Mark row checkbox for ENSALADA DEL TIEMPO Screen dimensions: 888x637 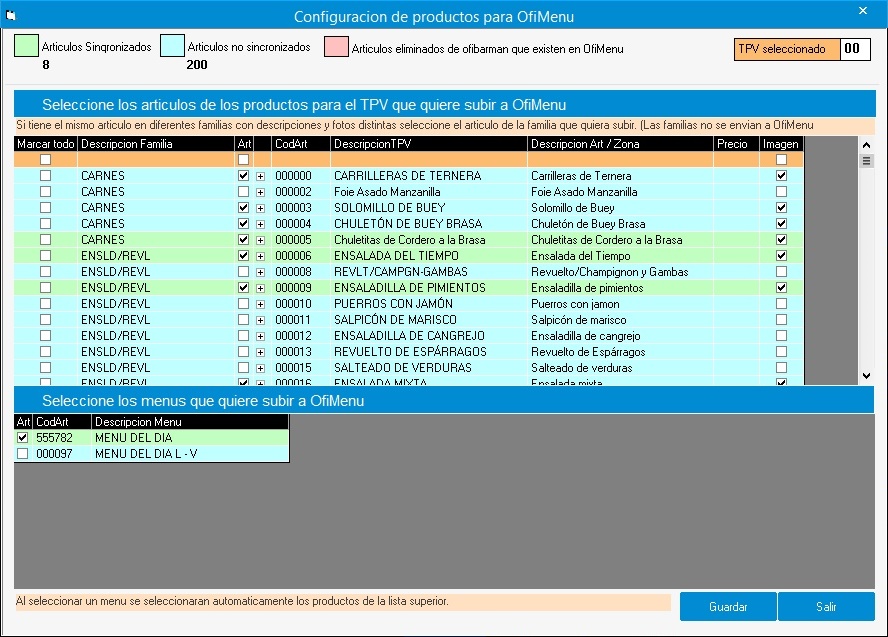click(x=45, y=255)
